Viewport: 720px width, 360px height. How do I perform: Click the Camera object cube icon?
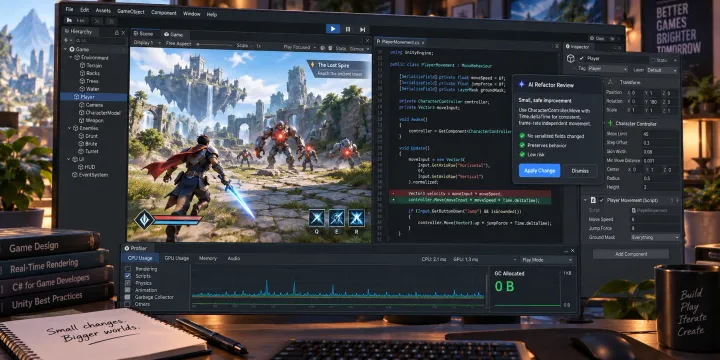(x=82, y=105)
